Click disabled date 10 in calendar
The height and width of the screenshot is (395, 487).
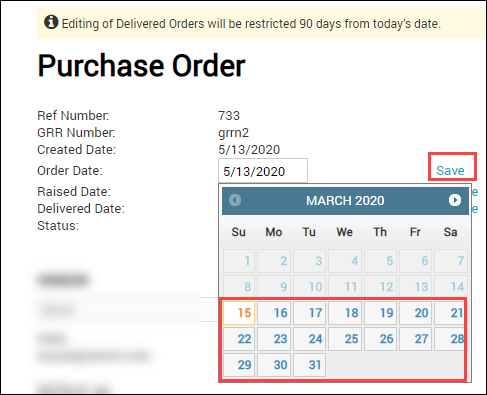[x=310, y=287]
